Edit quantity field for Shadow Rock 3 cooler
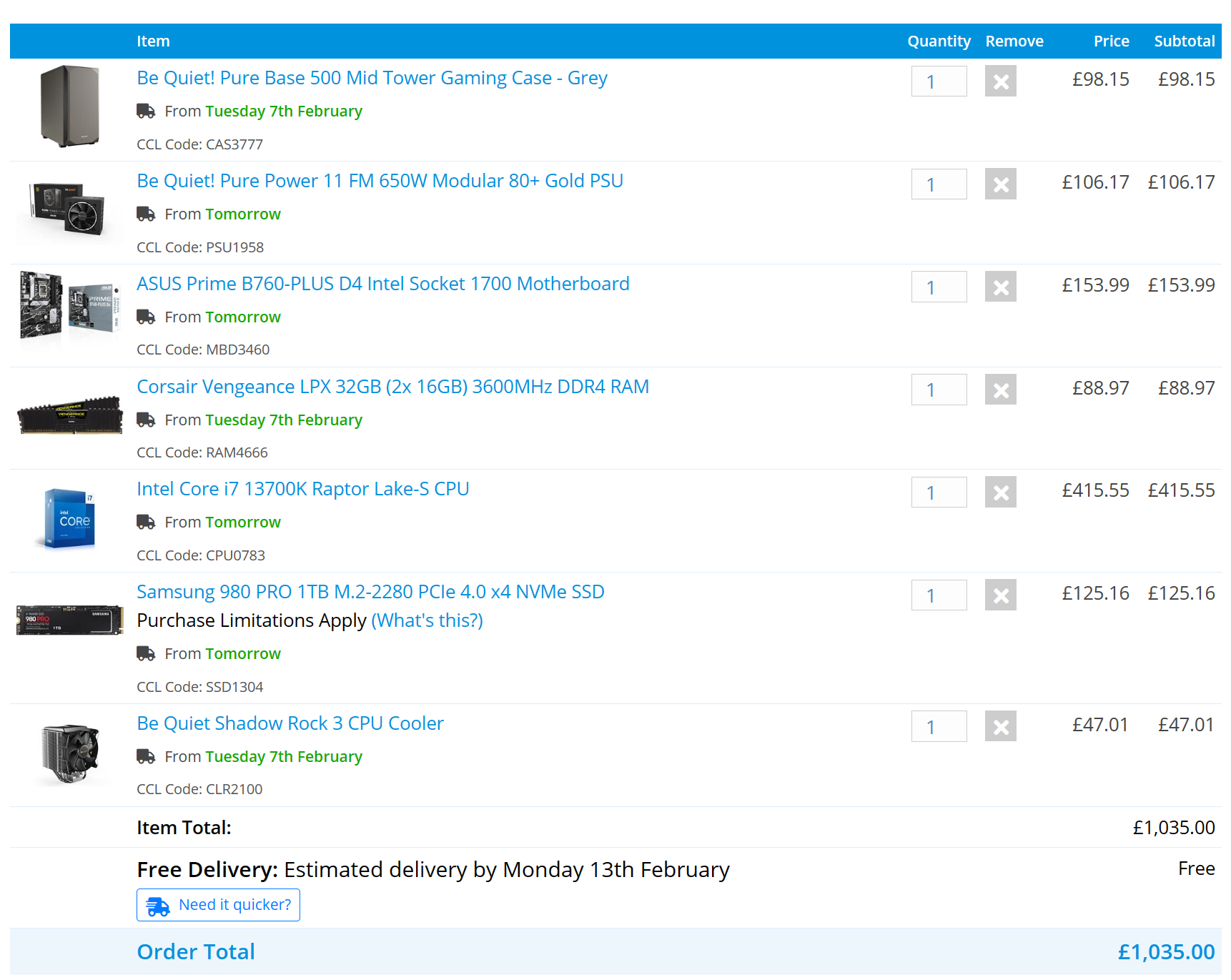 point(939,726)
